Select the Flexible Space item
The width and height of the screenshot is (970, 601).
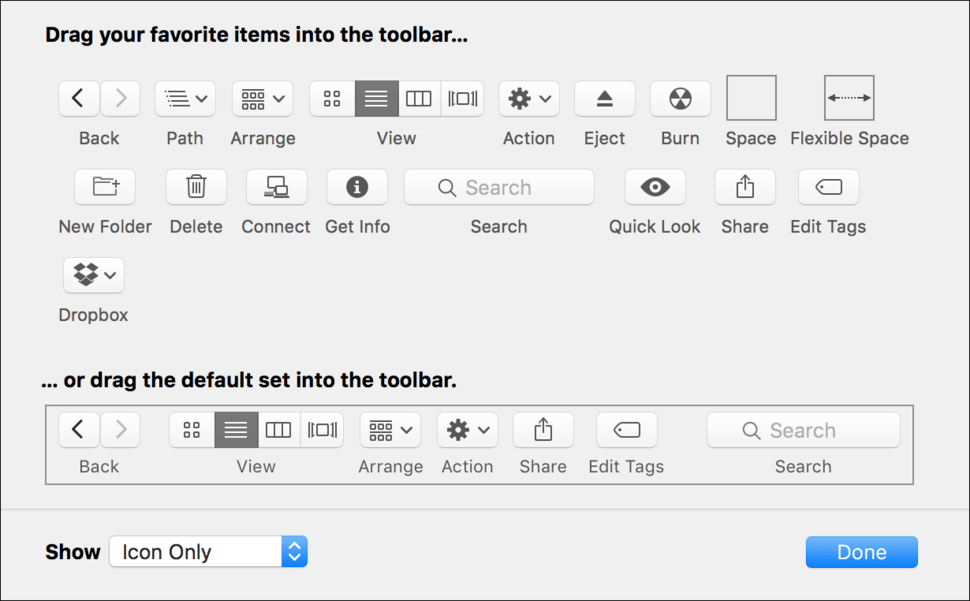(849, 98)
